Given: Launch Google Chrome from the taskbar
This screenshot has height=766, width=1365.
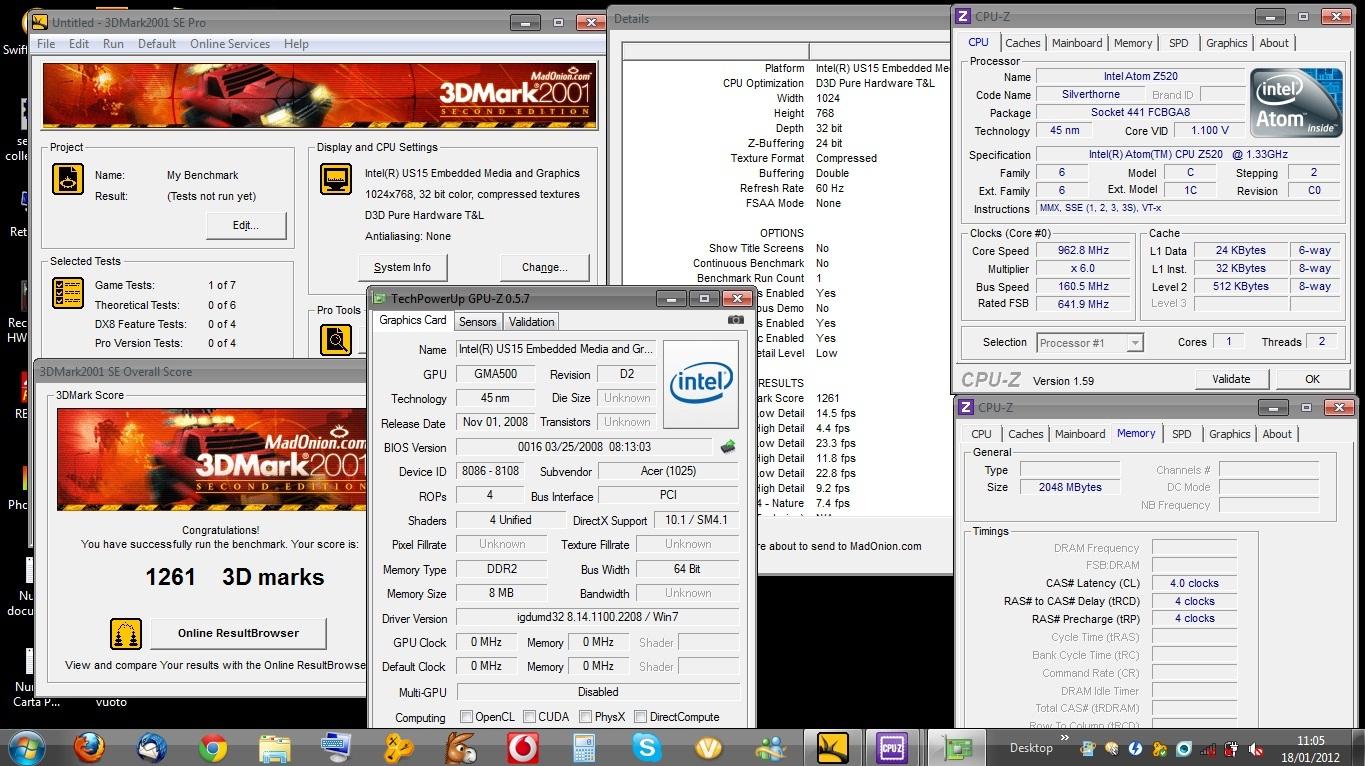Looking at the screenshot, I should (213, 747).
